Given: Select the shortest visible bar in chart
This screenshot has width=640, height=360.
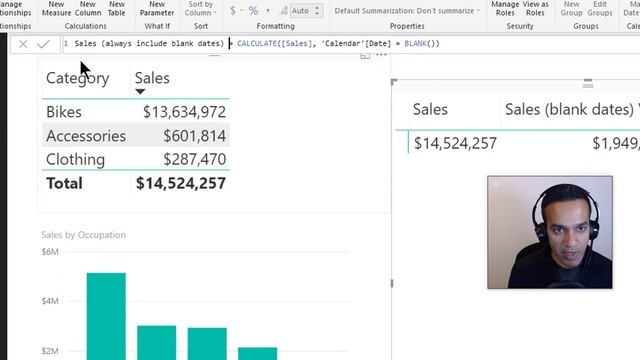Looking at the screenshot, I should point(258,353).
